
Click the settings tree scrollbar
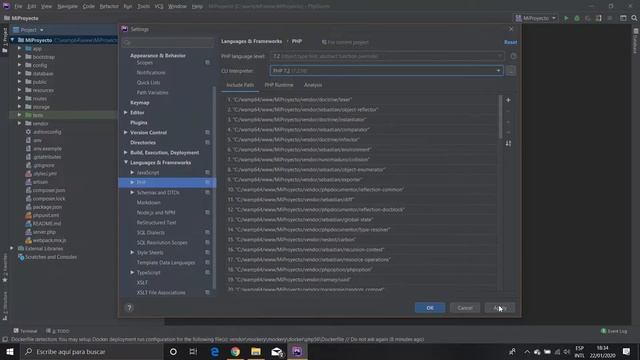point(214,188)
